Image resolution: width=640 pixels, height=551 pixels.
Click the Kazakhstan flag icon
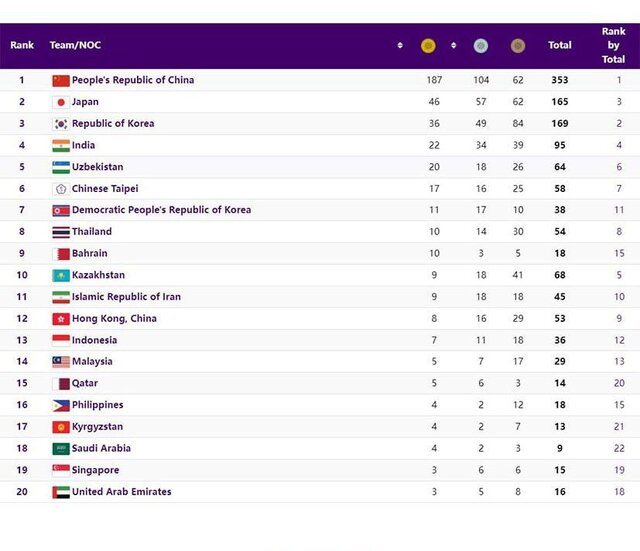(x=60, y=275)
